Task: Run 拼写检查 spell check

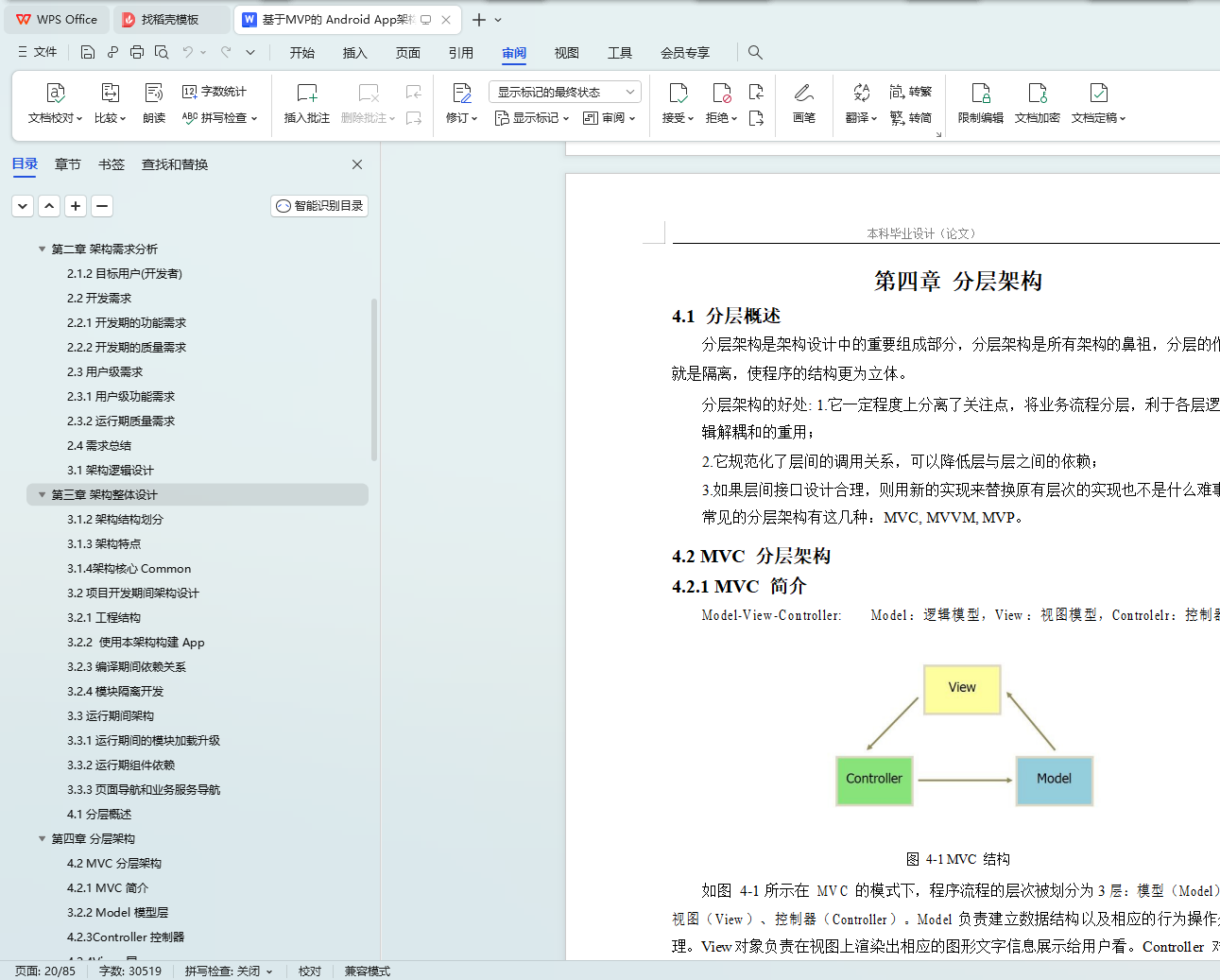Action: pos(219,118)
